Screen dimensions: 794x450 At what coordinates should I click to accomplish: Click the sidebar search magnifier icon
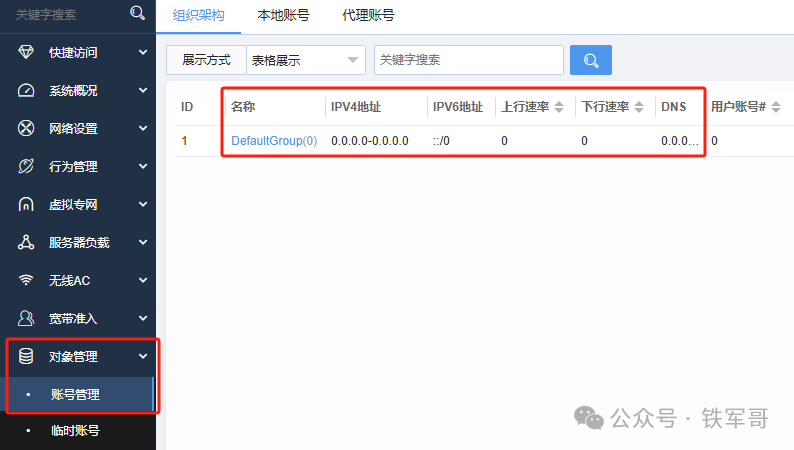coord(137,13)
